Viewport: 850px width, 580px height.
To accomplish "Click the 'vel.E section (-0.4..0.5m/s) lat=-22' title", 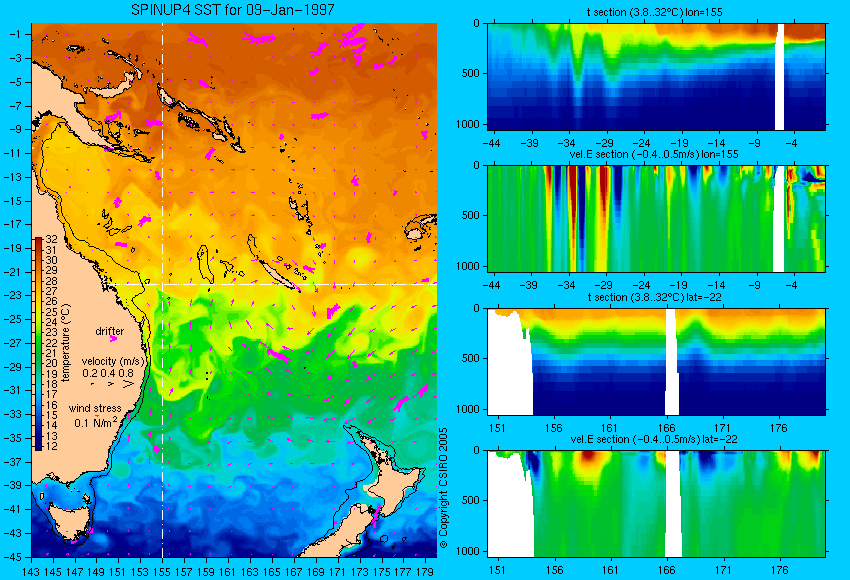I will point(654,439).
